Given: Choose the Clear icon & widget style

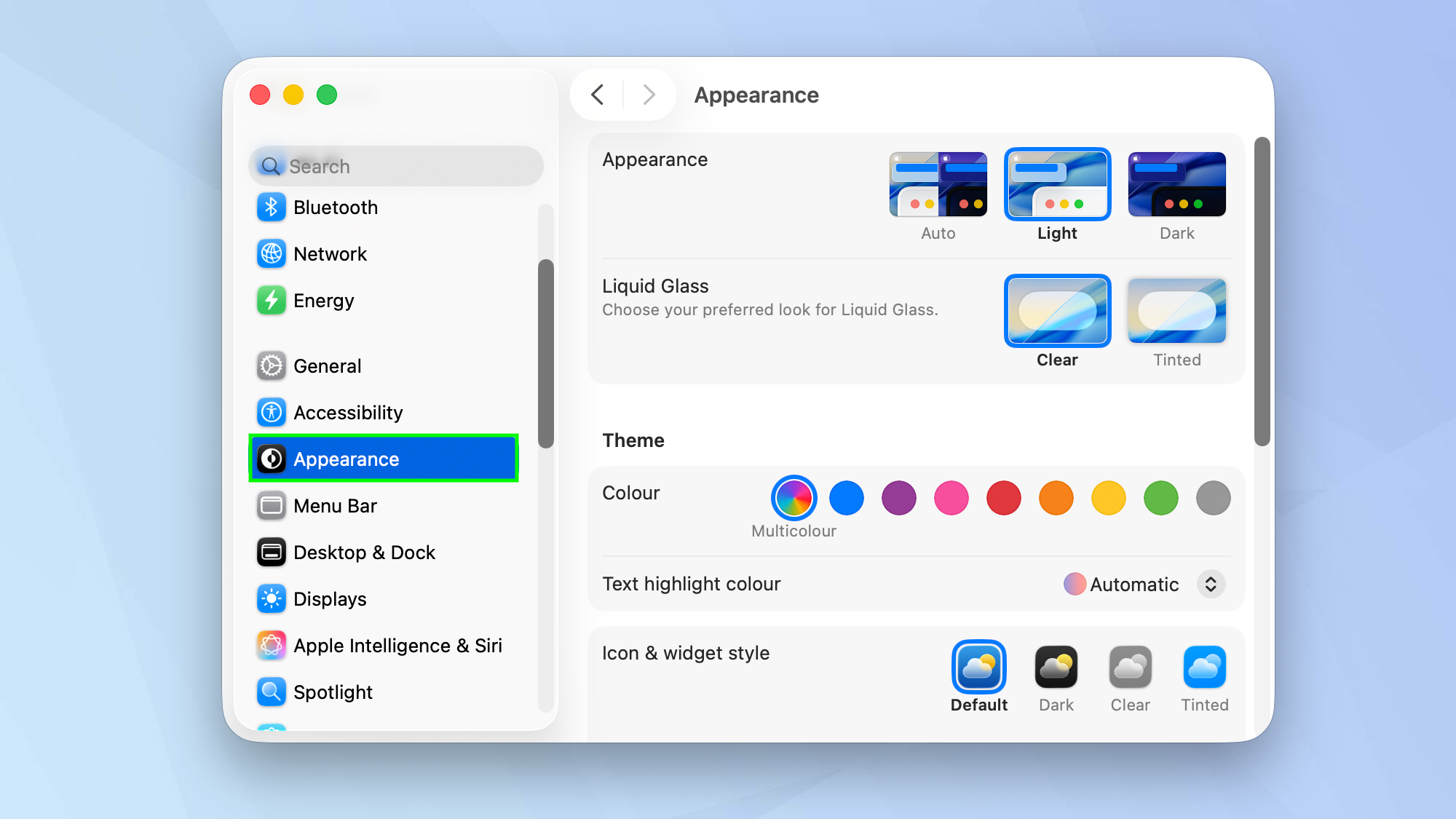Looking at the screenshot, I should click(x=1130, y=668).
